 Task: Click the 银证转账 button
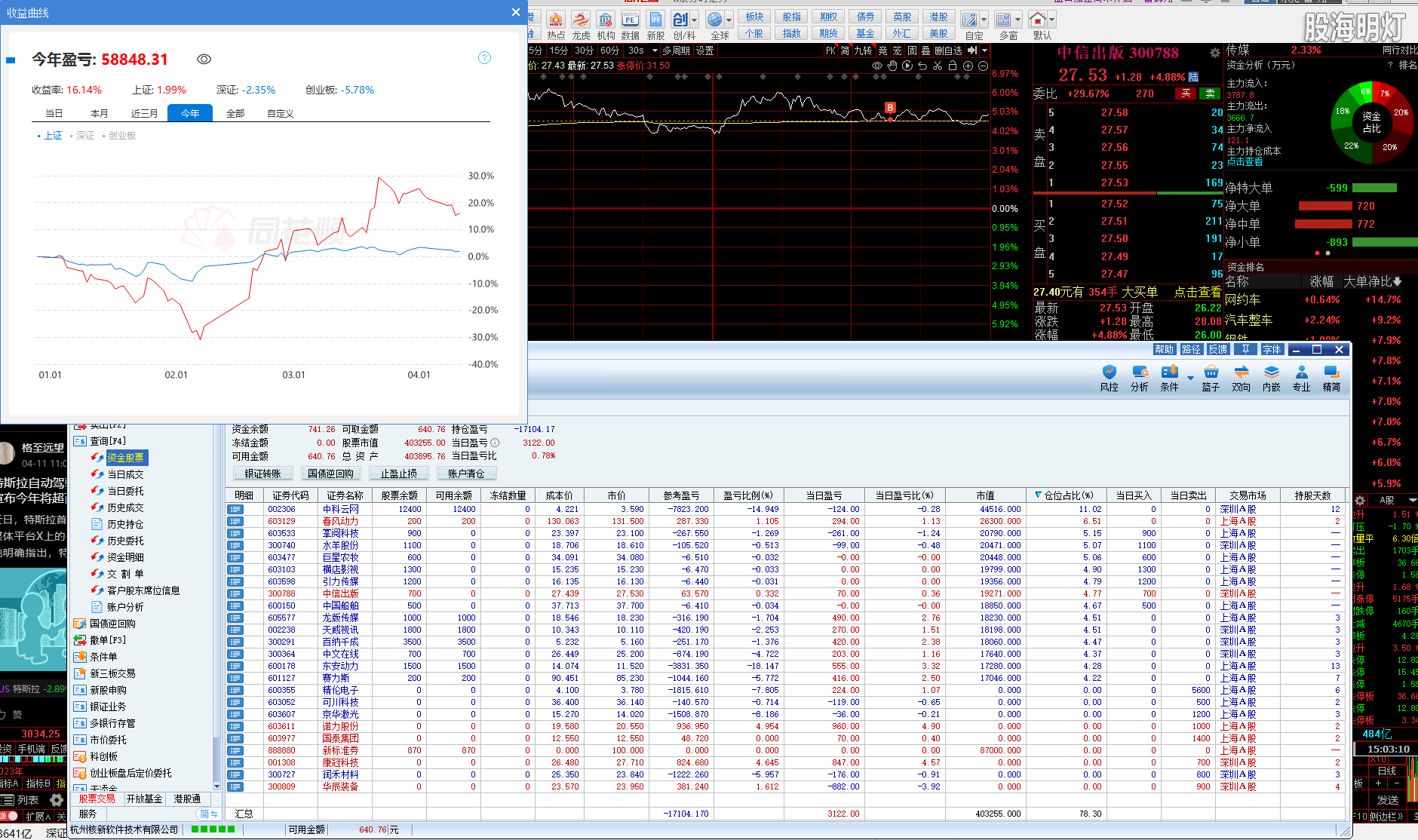pyautogui.click(x=262, y=474)
